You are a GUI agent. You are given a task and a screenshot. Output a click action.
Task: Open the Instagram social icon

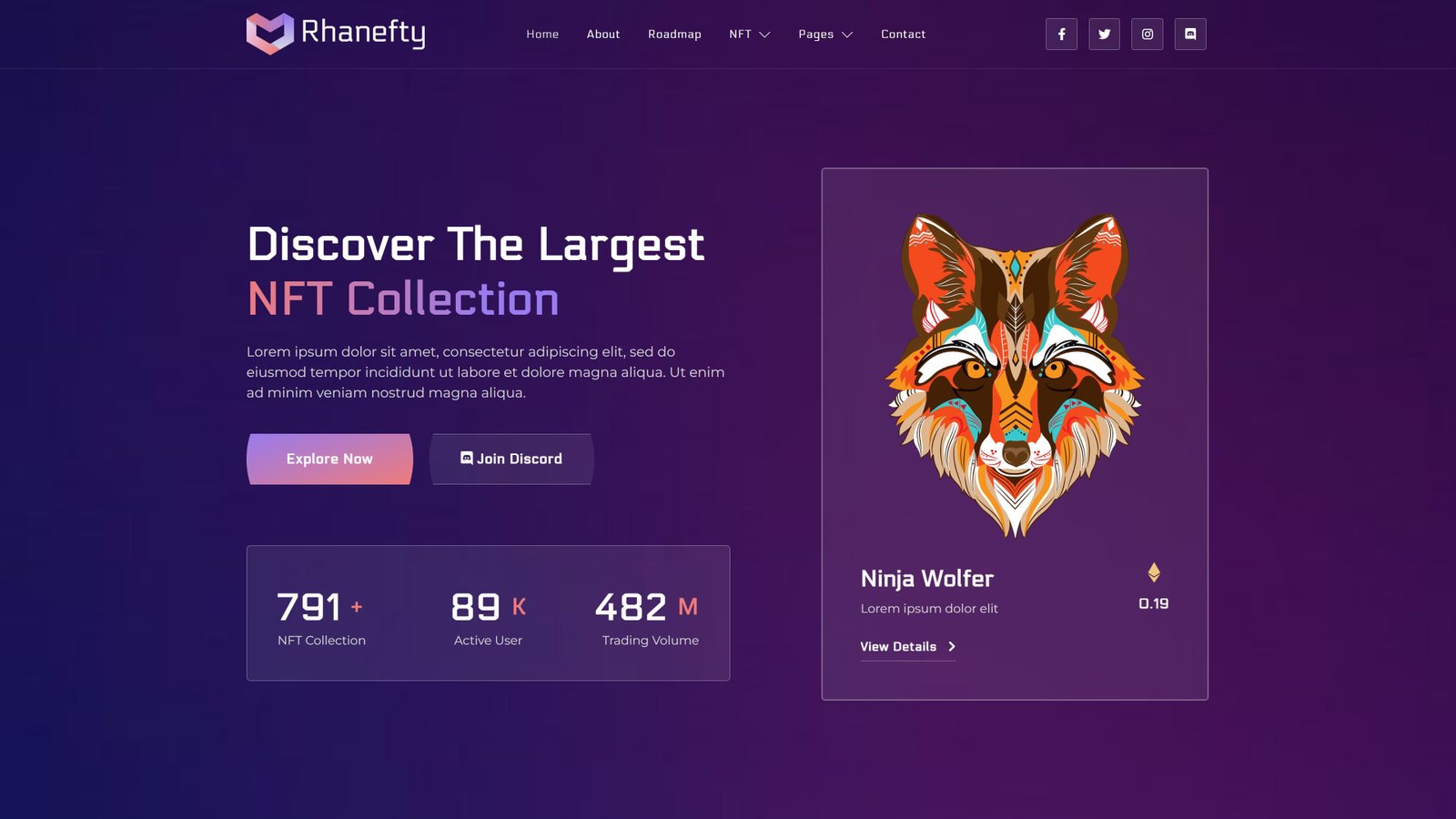click(x=1147, y=34)
